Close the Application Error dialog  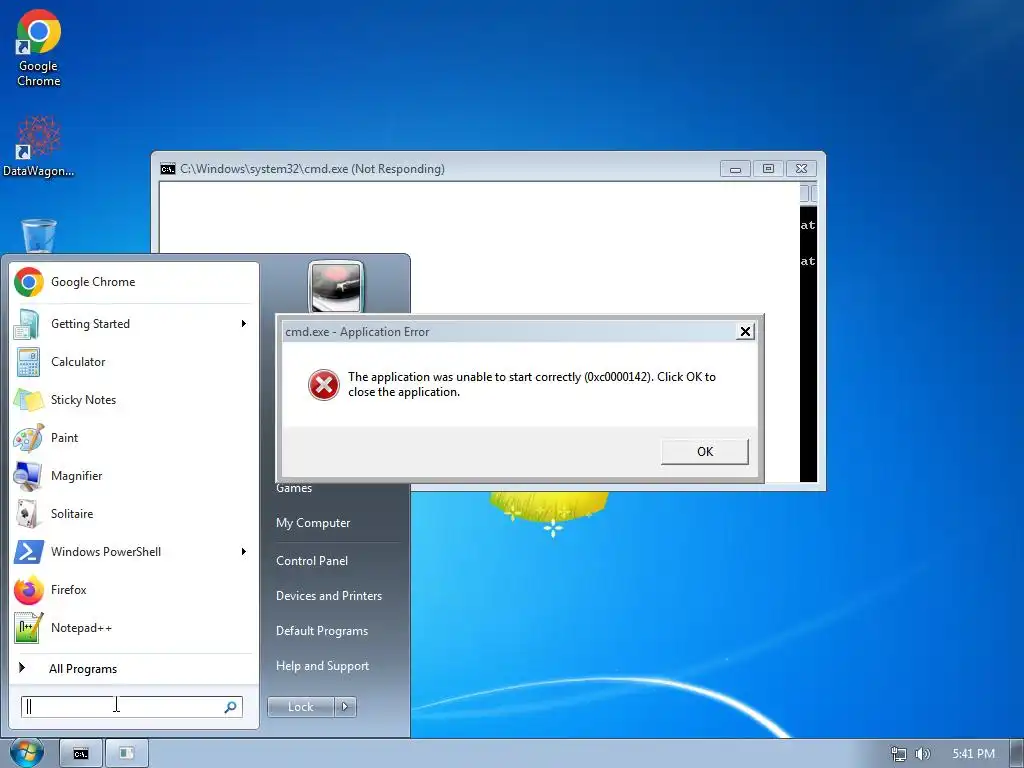click(x=745, y=332)
